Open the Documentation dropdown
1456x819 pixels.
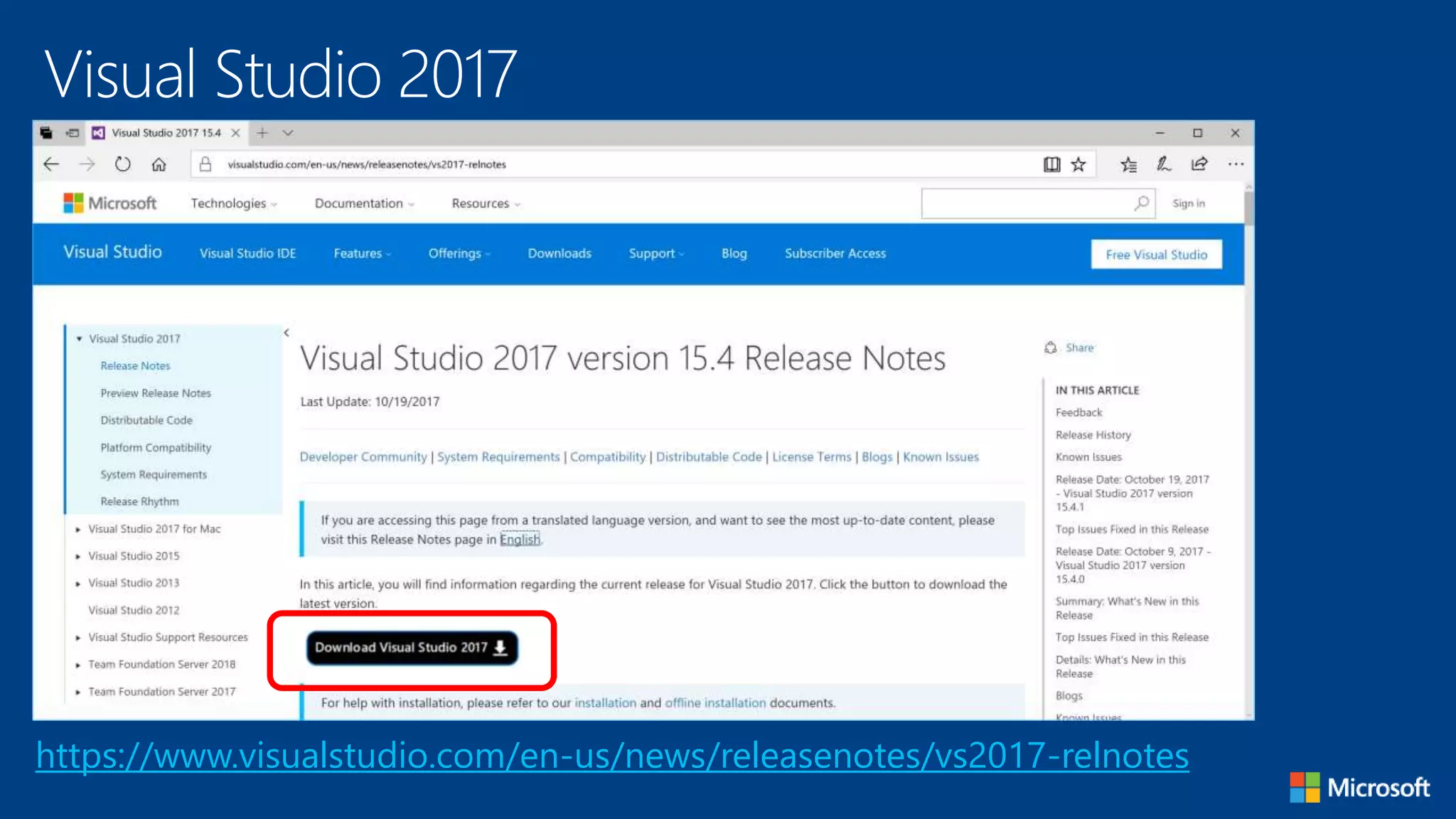click(364, 203)
